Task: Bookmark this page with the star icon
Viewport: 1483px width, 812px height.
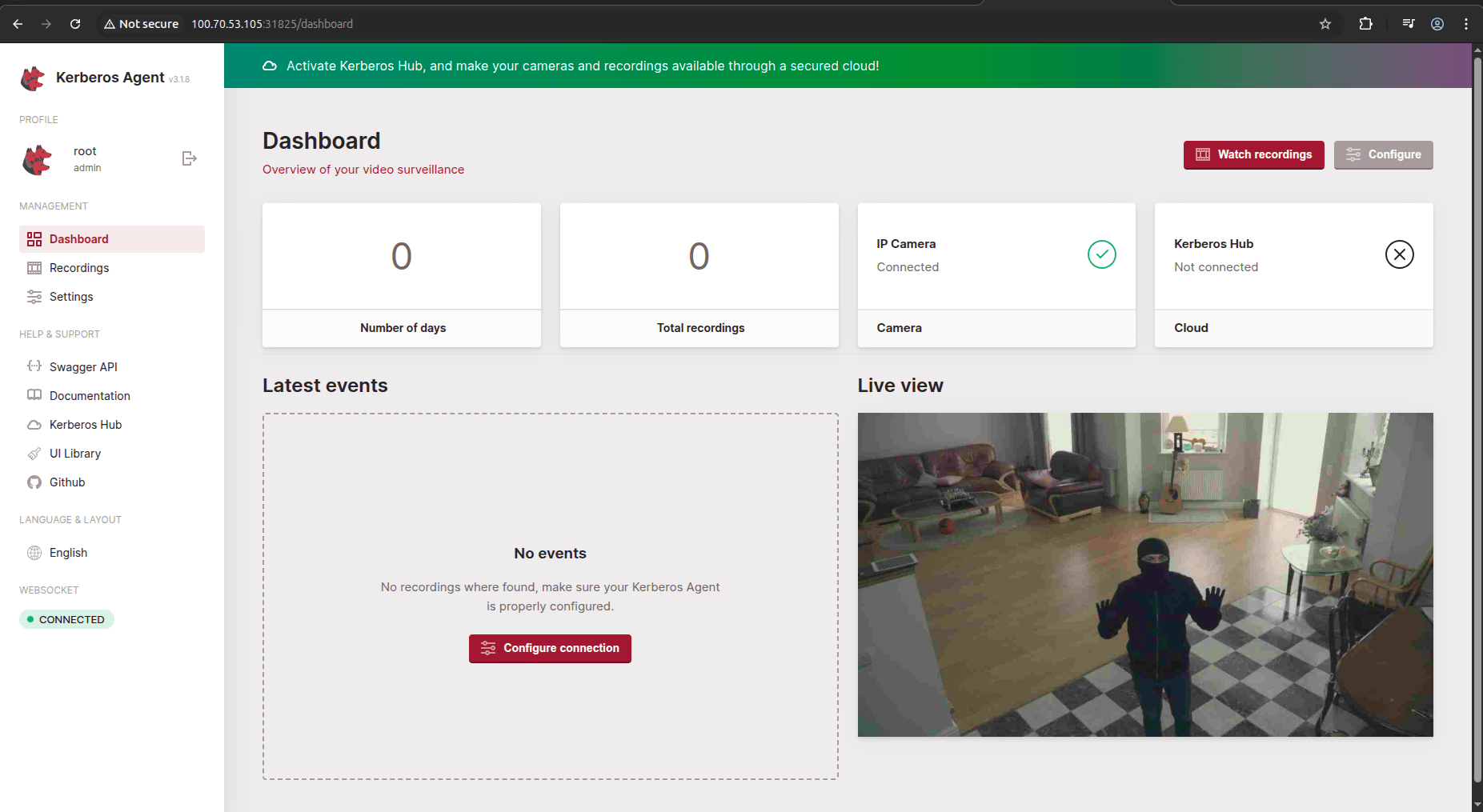Action: point(1325,24)
